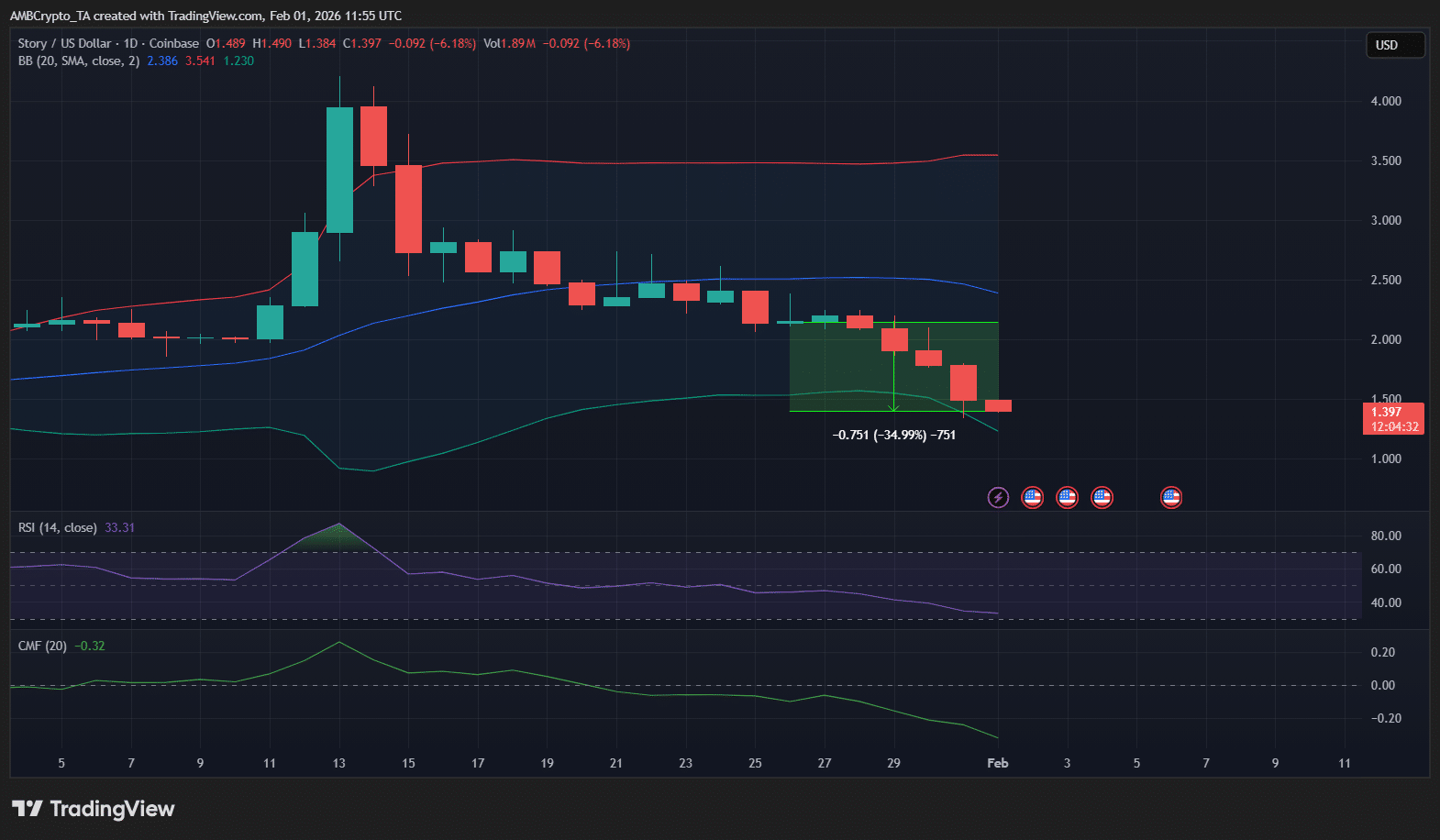Click the 4.000 level on the price scale

pyautogui.click(x=1386, y=101)
